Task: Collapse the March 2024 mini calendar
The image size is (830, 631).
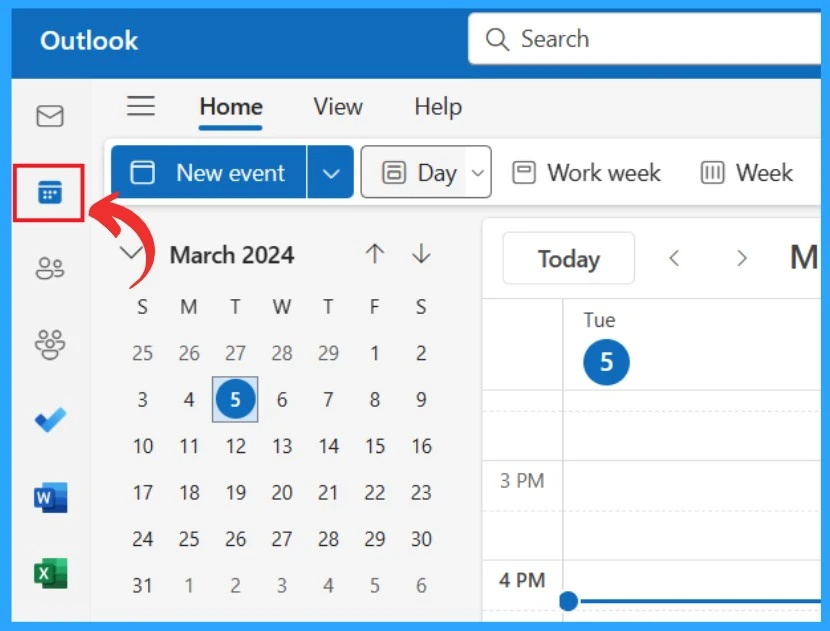Action: (x=130, y=253)
